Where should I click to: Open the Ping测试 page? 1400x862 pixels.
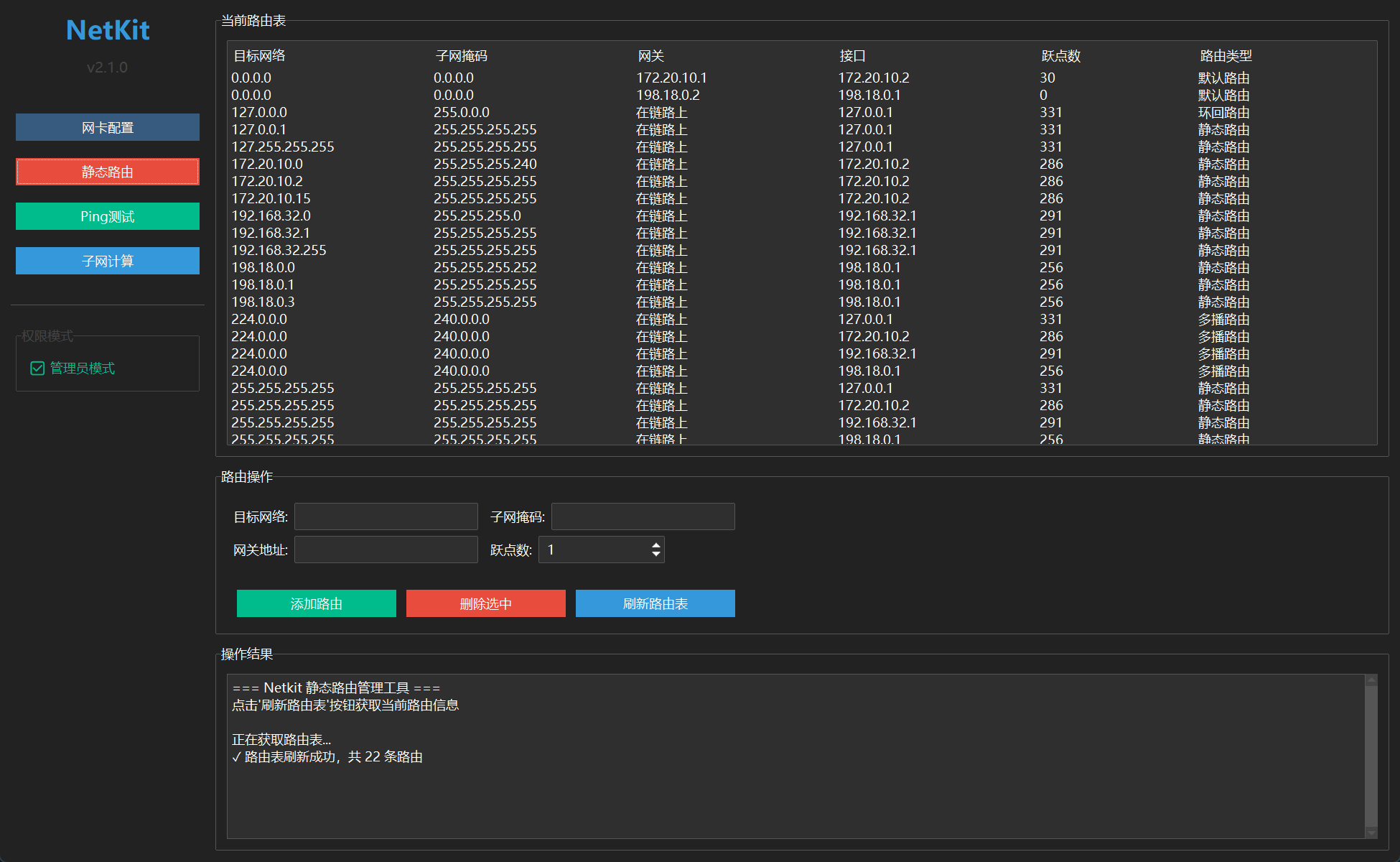pos(108,216)
